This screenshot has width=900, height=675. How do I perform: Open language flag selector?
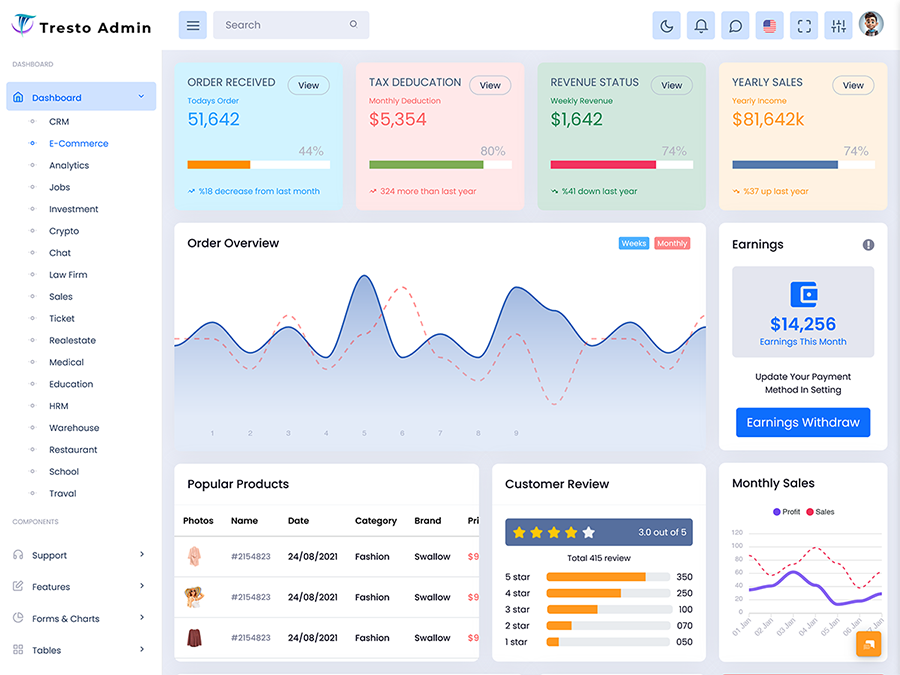click(x=770, y=26)
